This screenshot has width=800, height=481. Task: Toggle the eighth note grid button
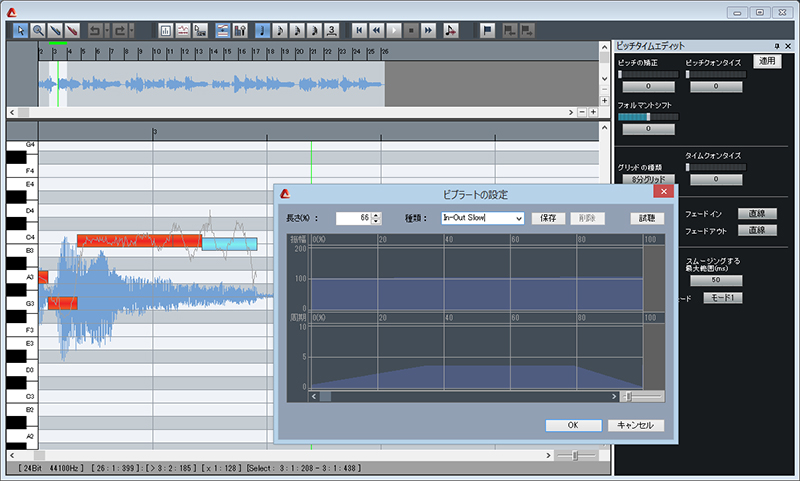click(x=280, y=31)
